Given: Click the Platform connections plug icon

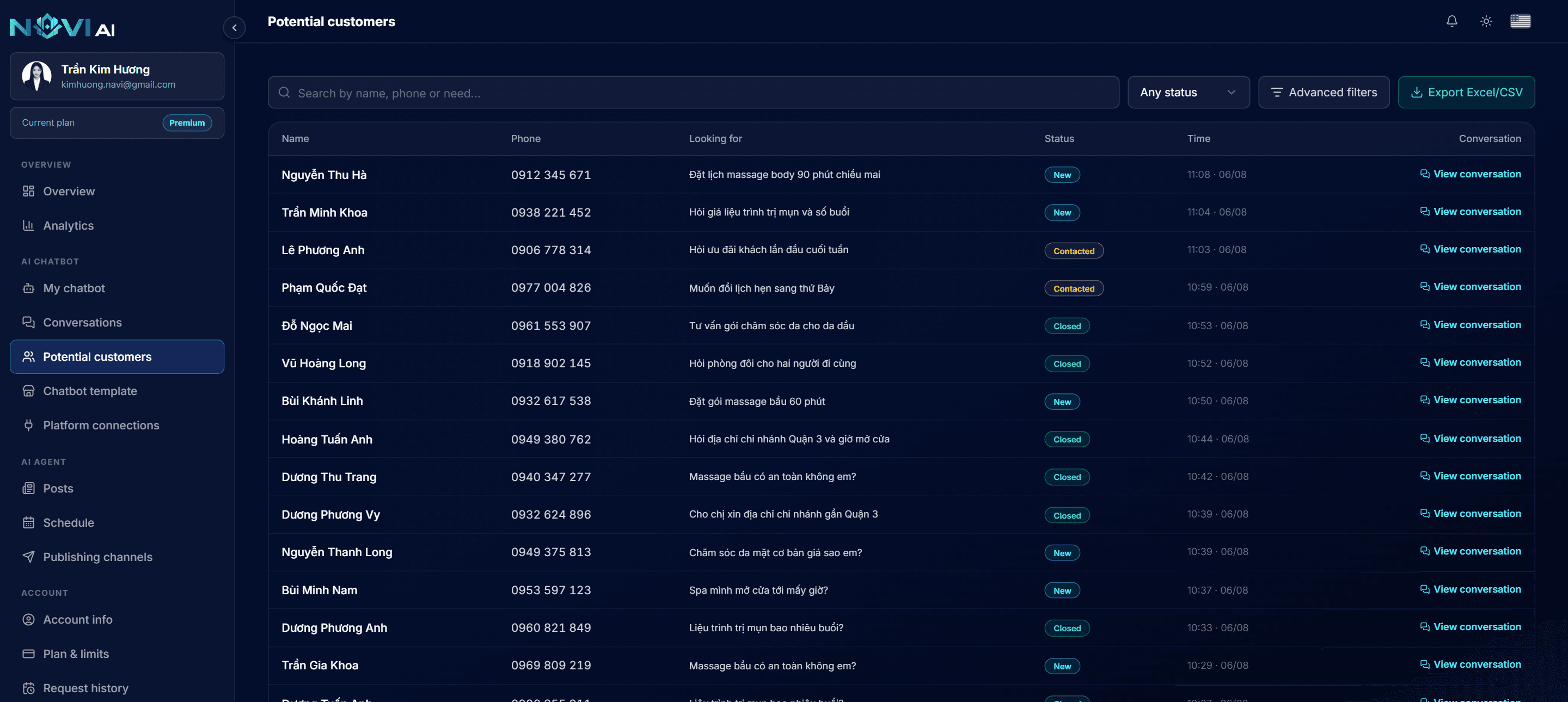Looking at the screenshot, I should pyautogui.click(x=29, y=425).
